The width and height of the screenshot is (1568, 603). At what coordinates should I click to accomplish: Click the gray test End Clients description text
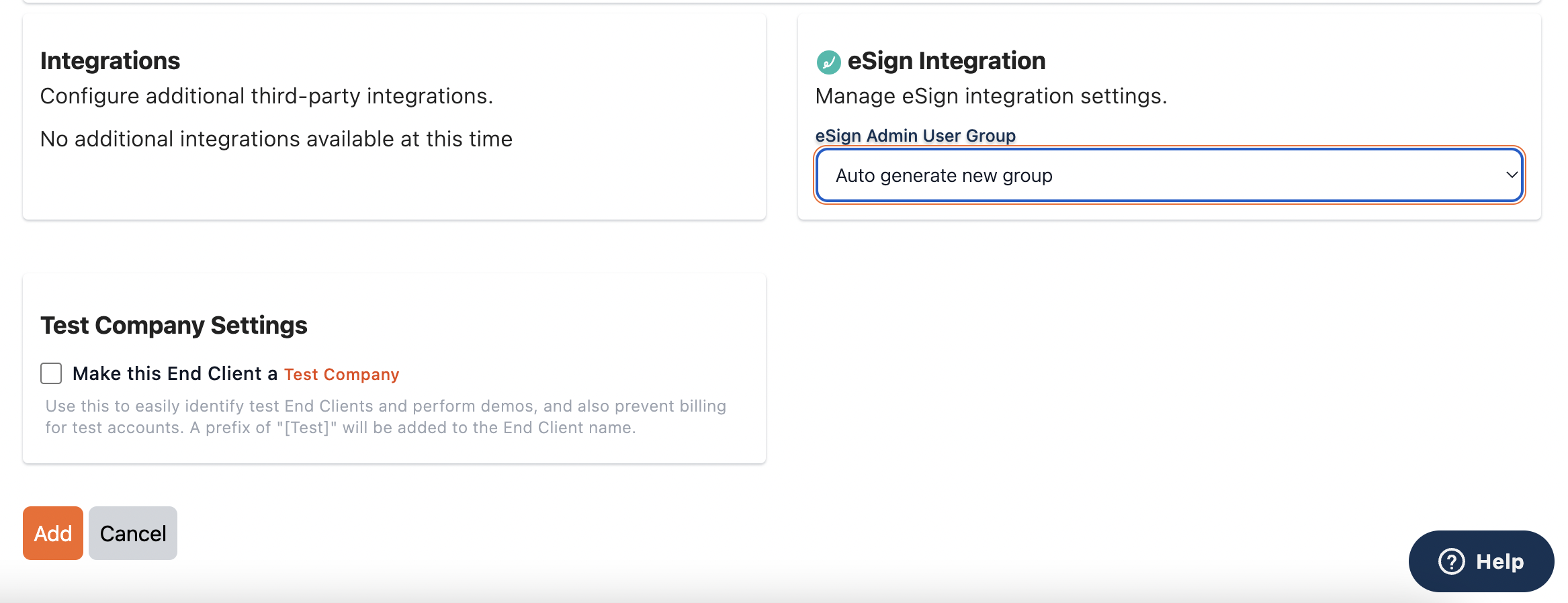[386, 417]
